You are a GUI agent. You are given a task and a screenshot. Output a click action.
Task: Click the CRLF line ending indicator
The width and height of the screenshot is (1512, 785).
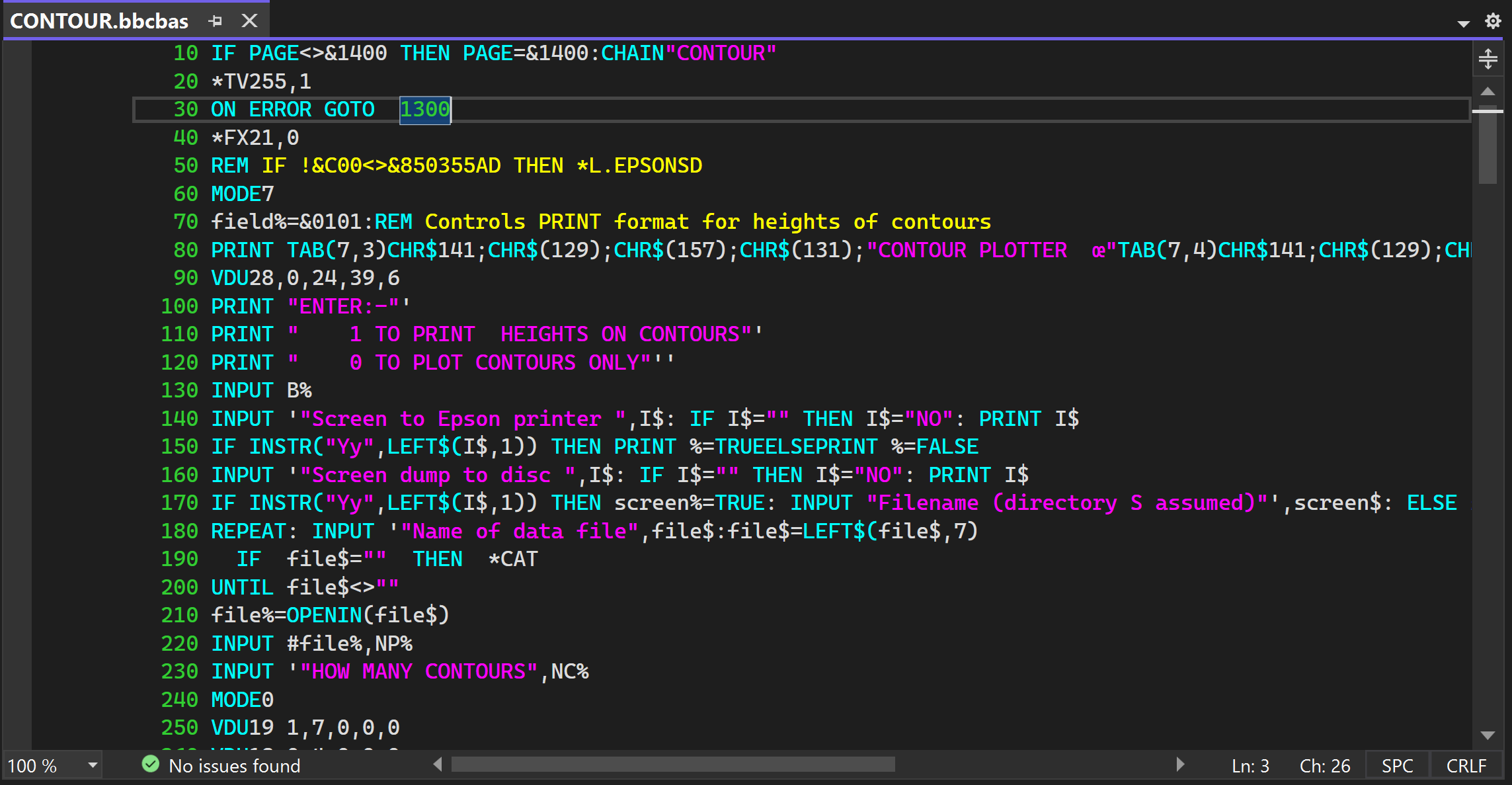click(x=1466, y=766)
